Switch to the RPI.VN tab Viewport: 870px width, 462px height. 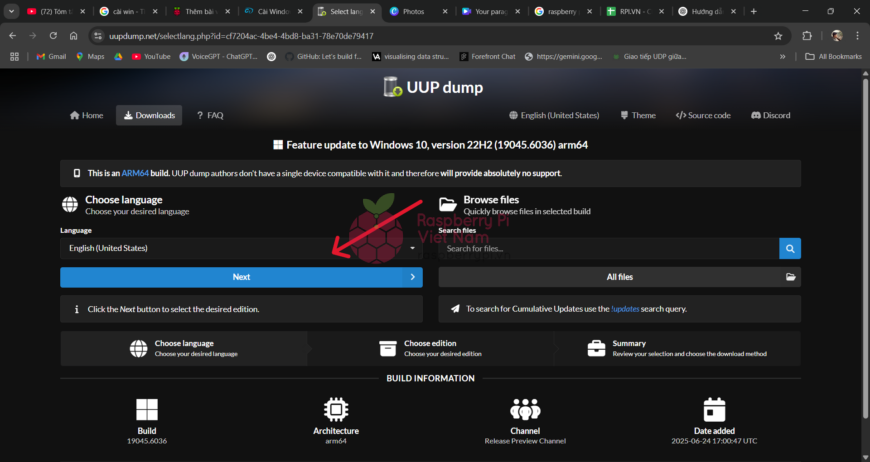pos(635,12)
